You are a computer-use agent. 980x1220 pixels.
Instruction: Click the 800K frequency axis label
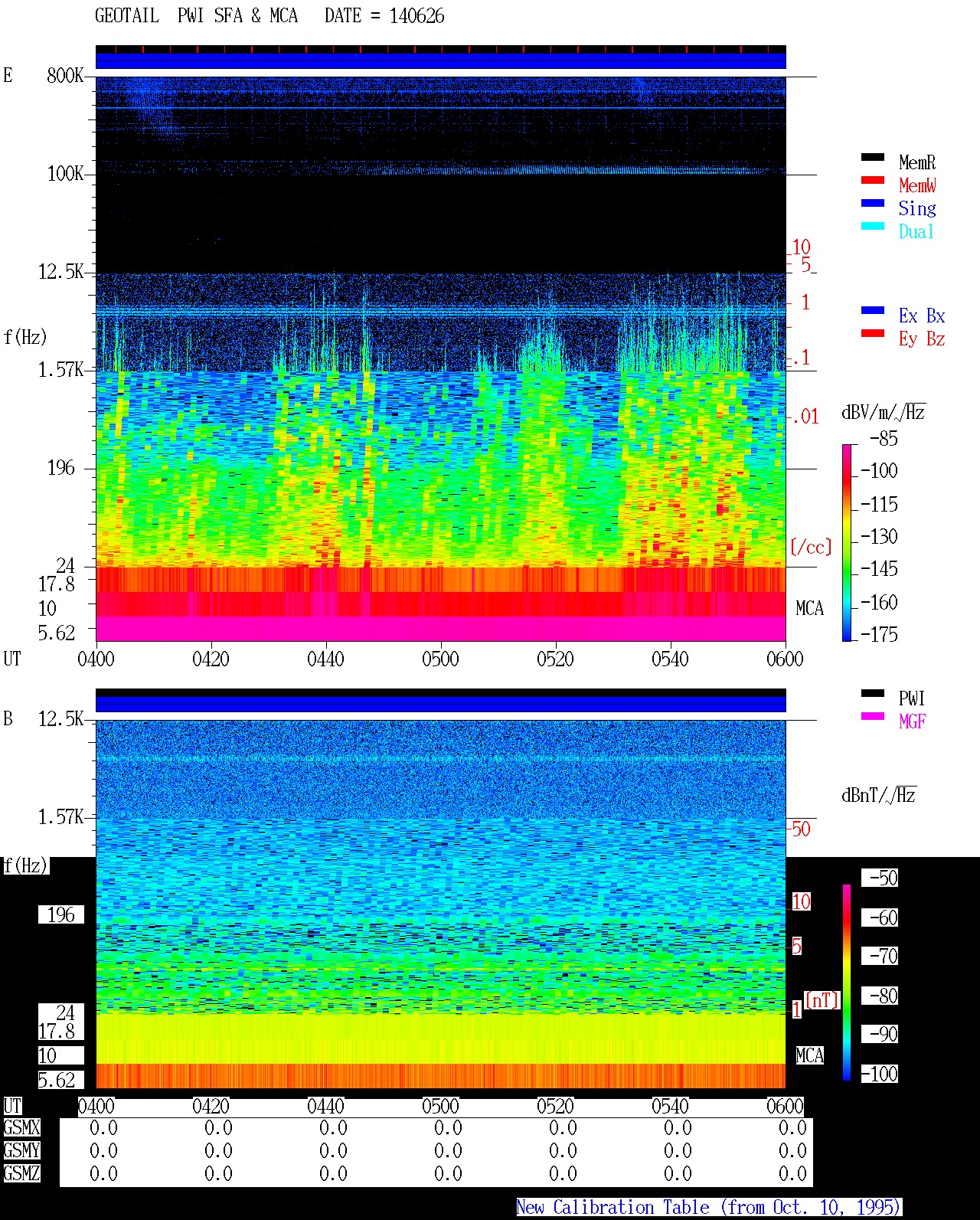(x=65, y=76)
